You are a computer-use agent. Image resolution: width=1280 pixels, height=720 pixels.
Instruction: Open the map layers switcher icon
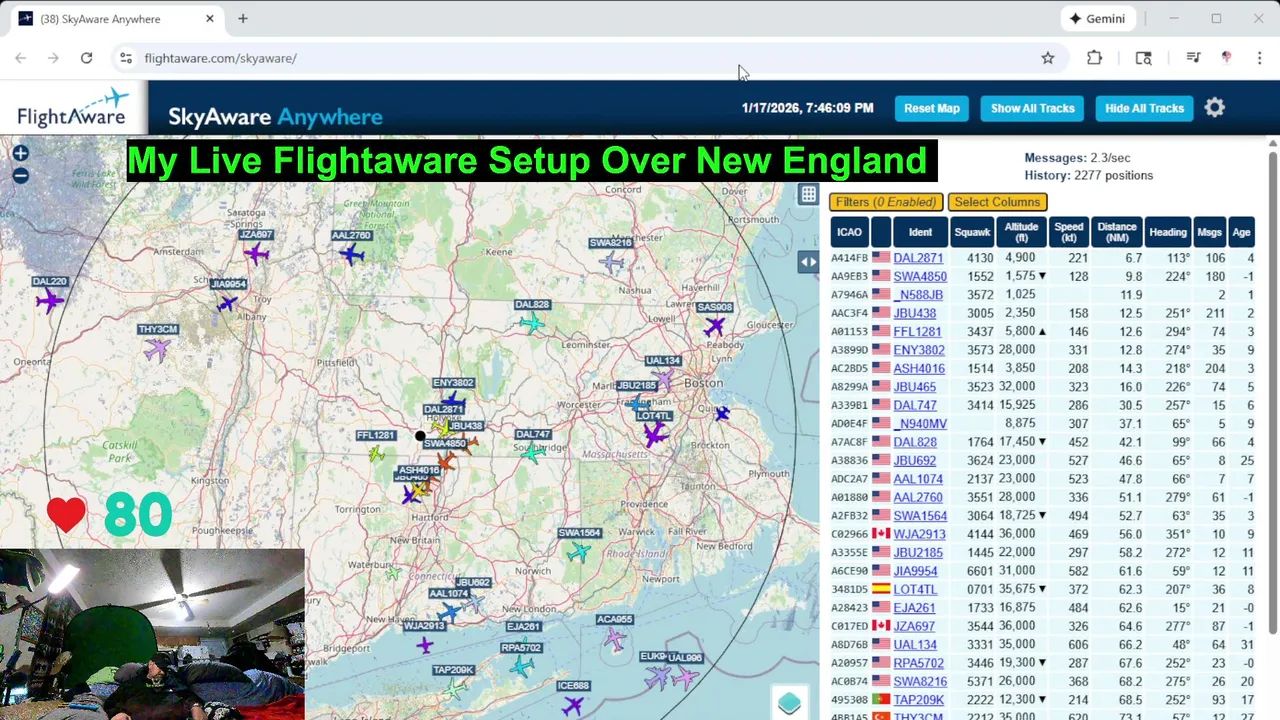point(789,703)
